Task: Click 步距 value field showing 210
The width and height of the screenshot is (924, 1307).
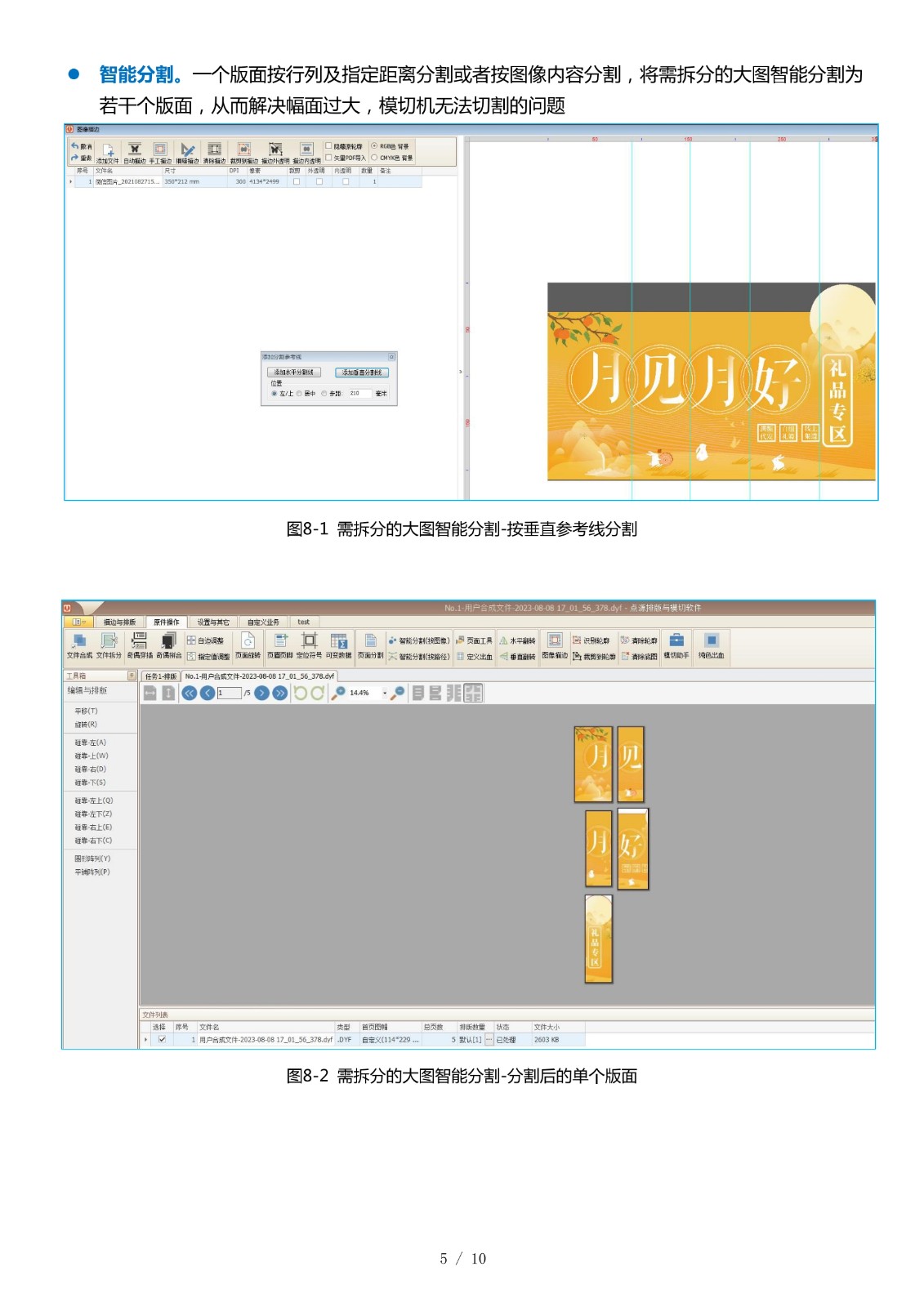Action: click(x=360, y=394)
